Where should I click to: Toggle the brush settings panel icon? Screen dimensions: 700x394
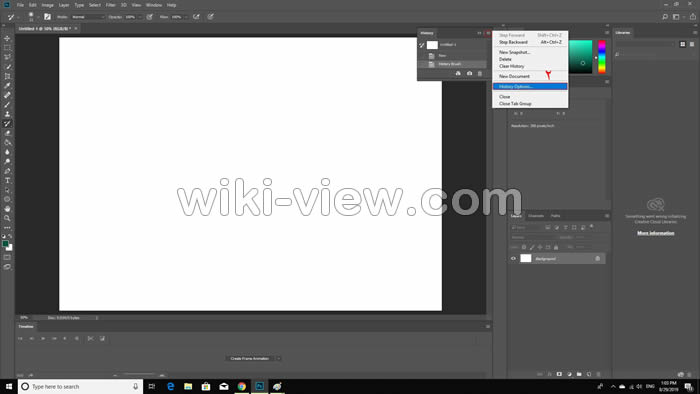point(47,17)
